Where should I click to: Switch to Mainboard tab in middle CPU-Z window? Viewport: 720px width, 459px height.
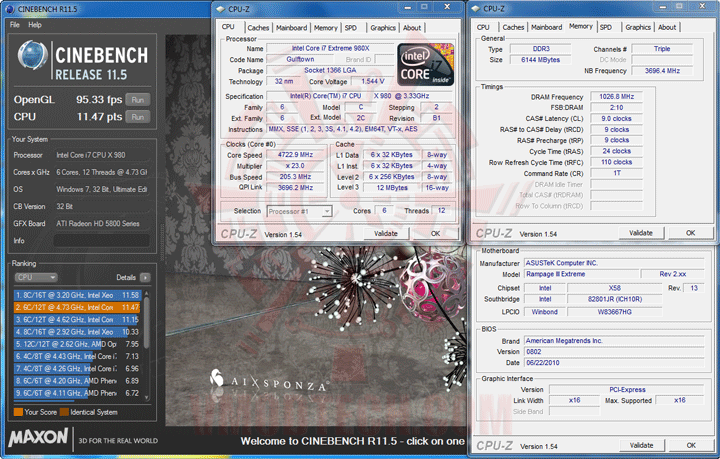(x=292, y=28)
